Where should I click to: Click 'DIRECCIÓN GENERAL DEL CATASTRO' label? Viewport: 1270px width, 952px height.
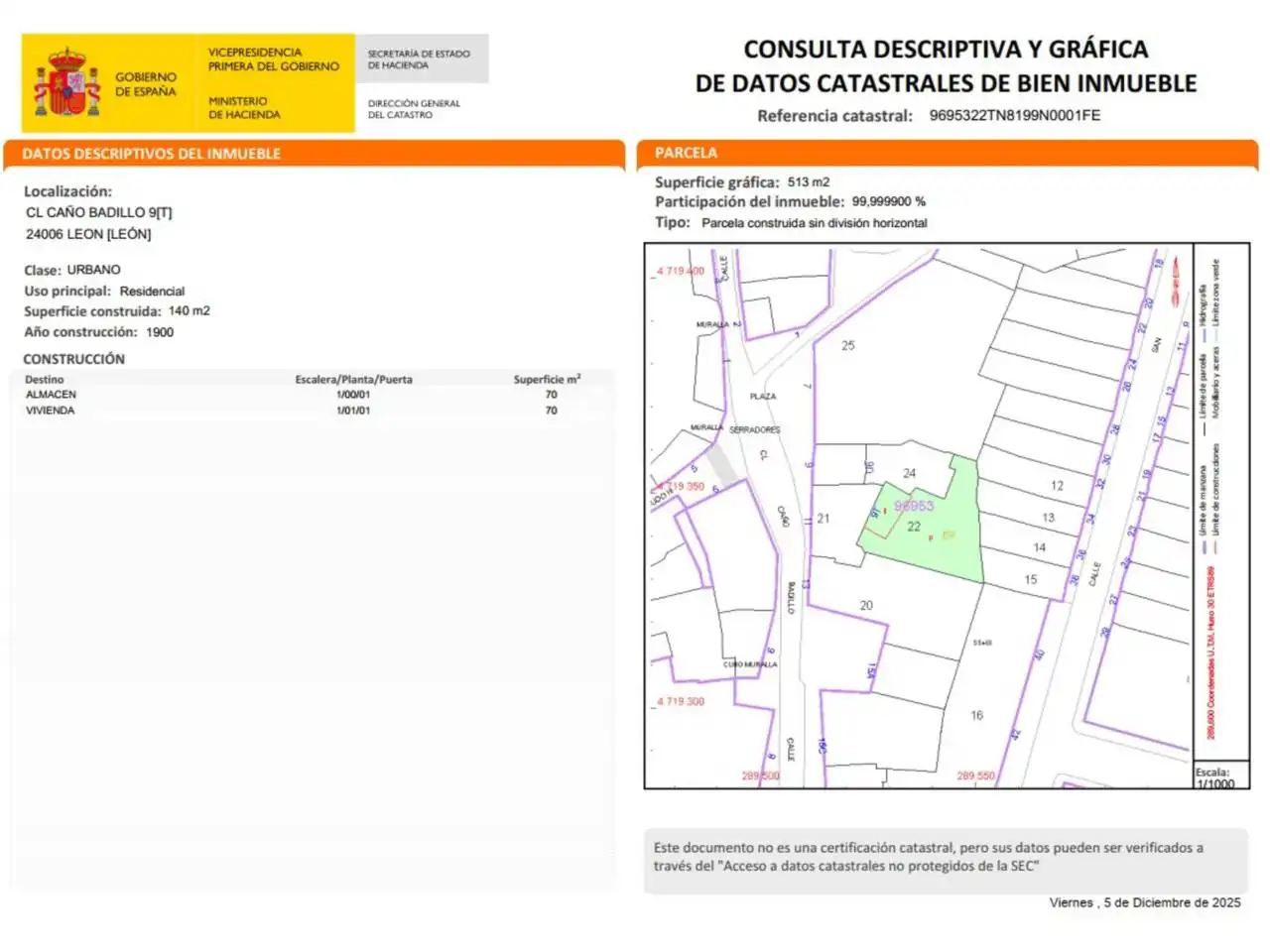pyautogui.click(x=414, y=109)
